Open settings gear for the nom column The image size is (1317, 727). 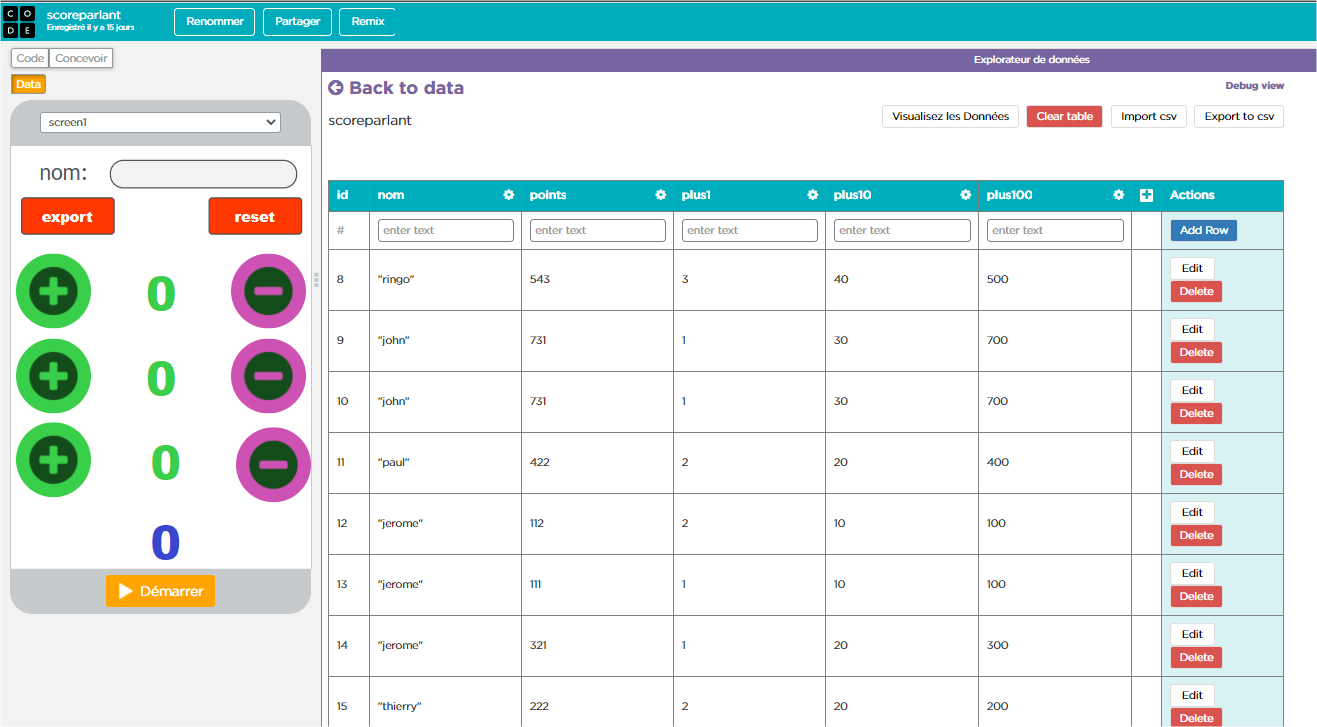pyautogui.click(x=508, y=195)
